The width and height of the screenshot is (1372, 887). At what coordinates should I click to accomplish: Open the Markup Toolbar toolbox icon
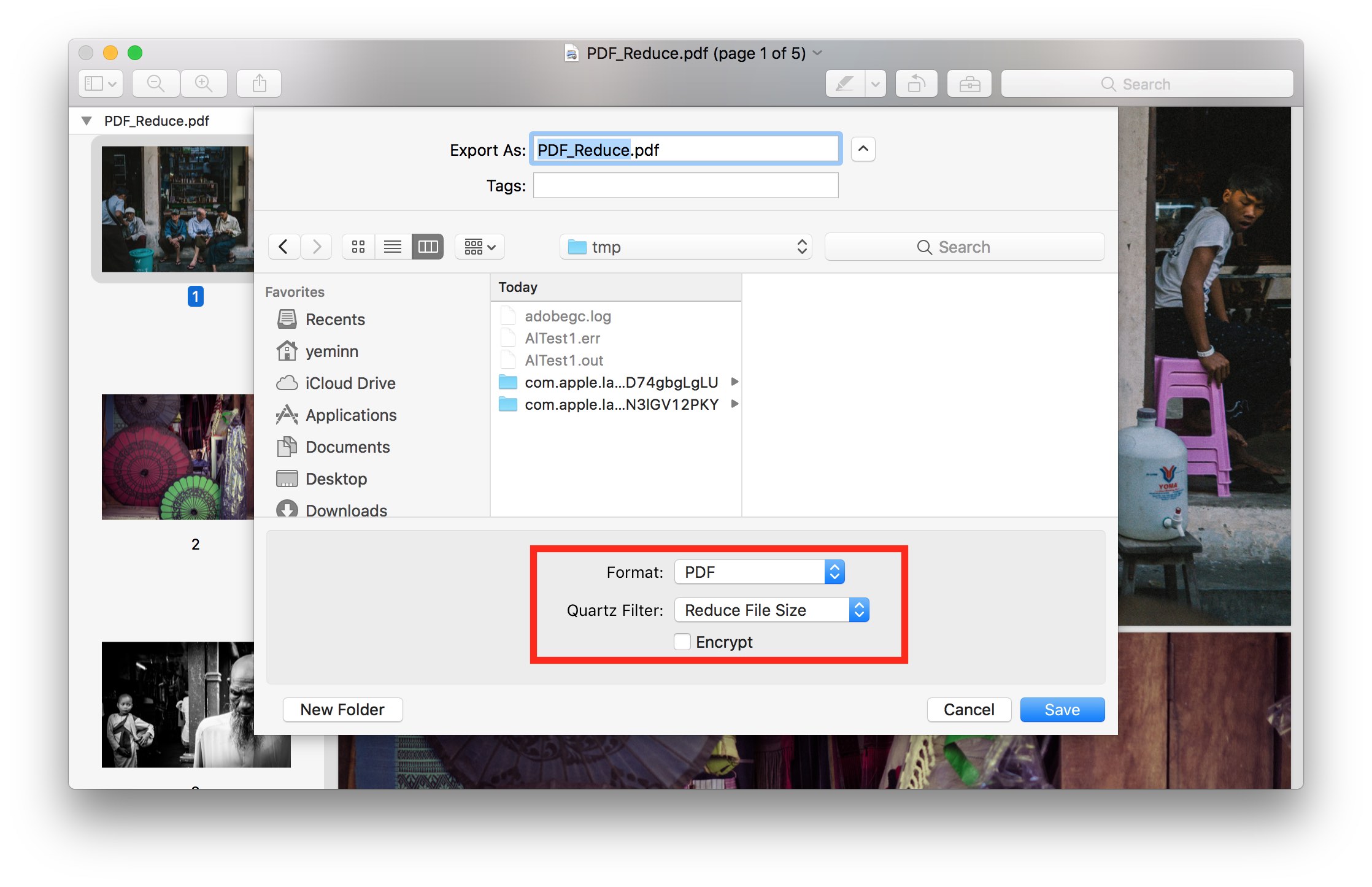coord(969,83)
